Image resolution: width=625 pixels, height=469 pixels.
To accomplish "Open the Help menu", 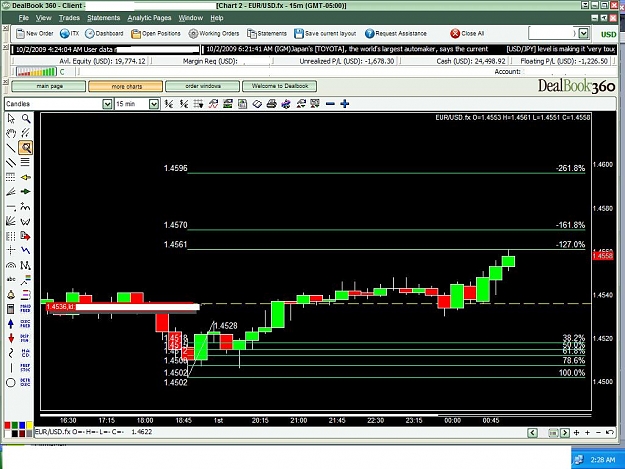I will (x=217, y=18).
